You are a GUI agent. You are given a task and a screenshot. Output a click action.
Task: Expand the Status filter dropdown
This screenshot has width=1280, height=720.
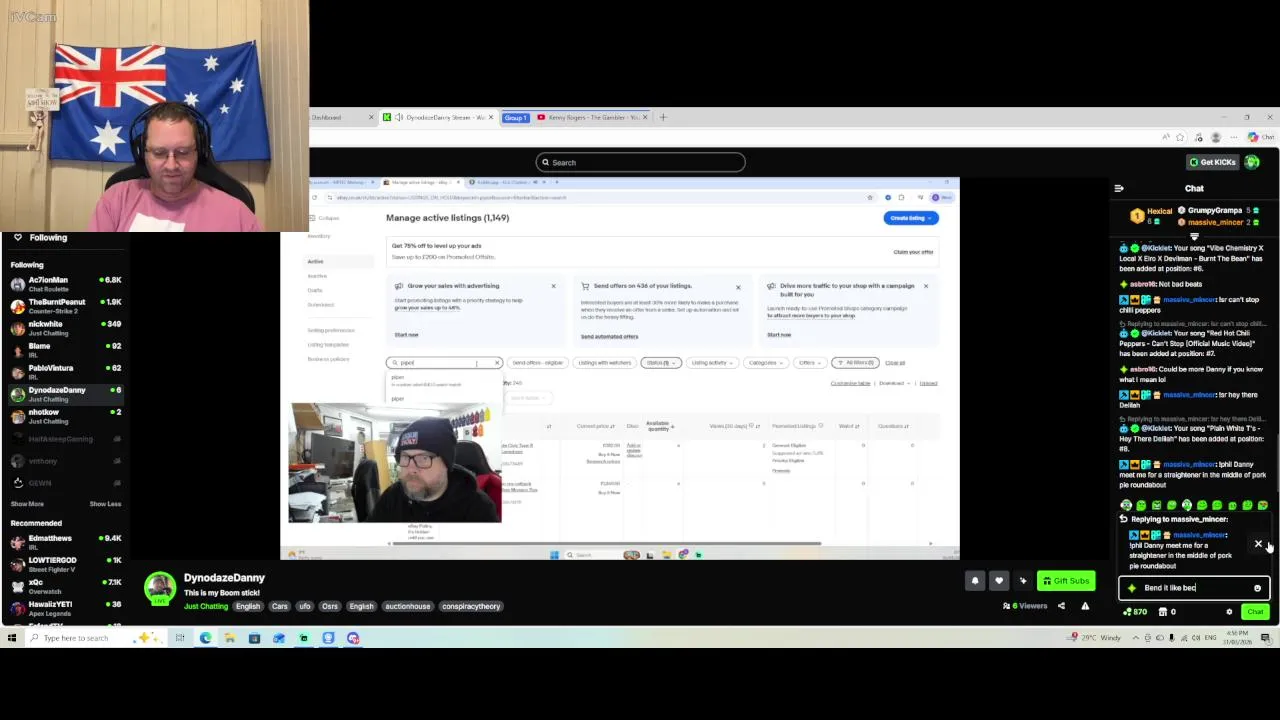click(x=661, y=363)
